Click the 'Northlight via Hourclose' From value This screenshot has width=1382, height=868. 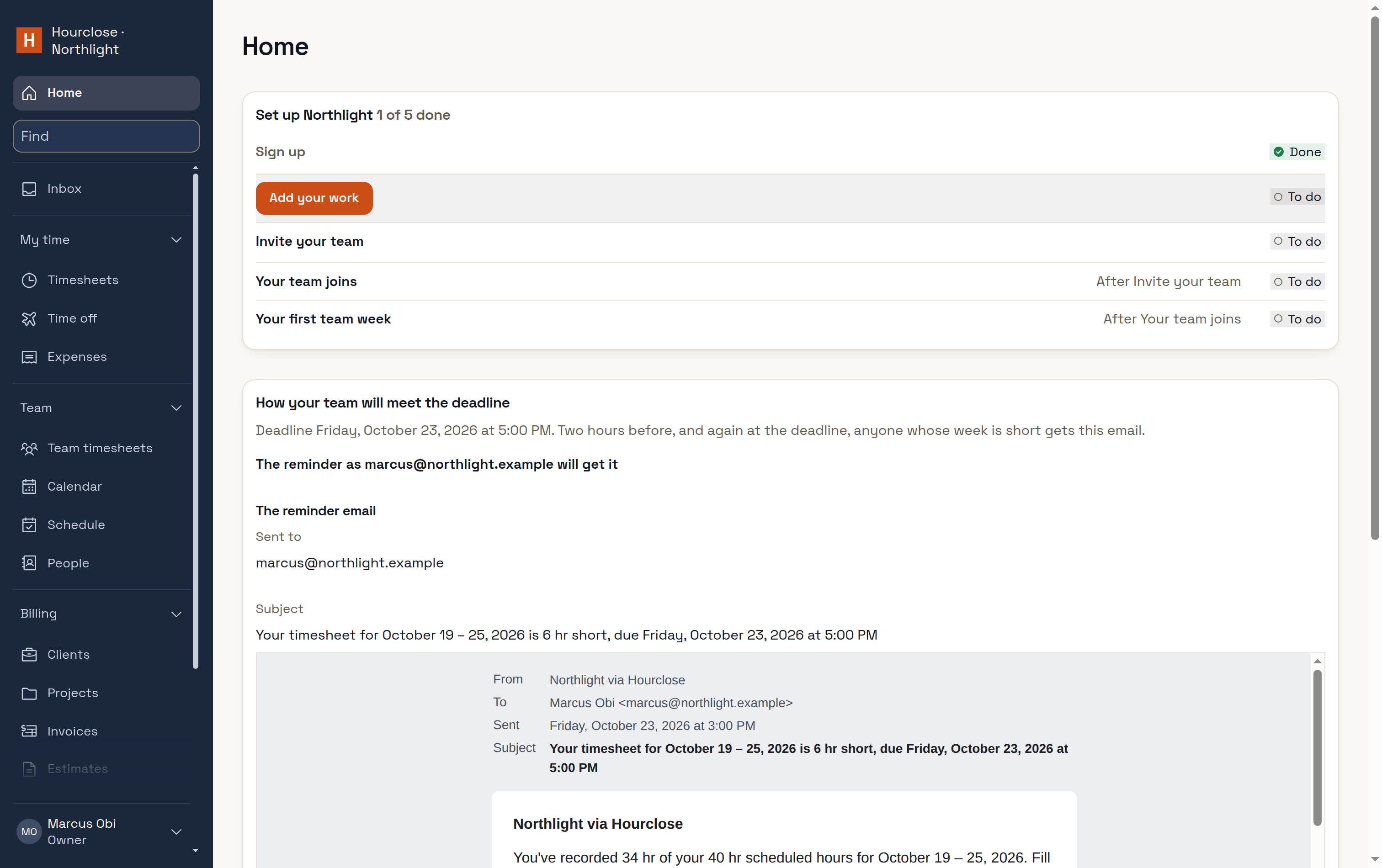617,680
